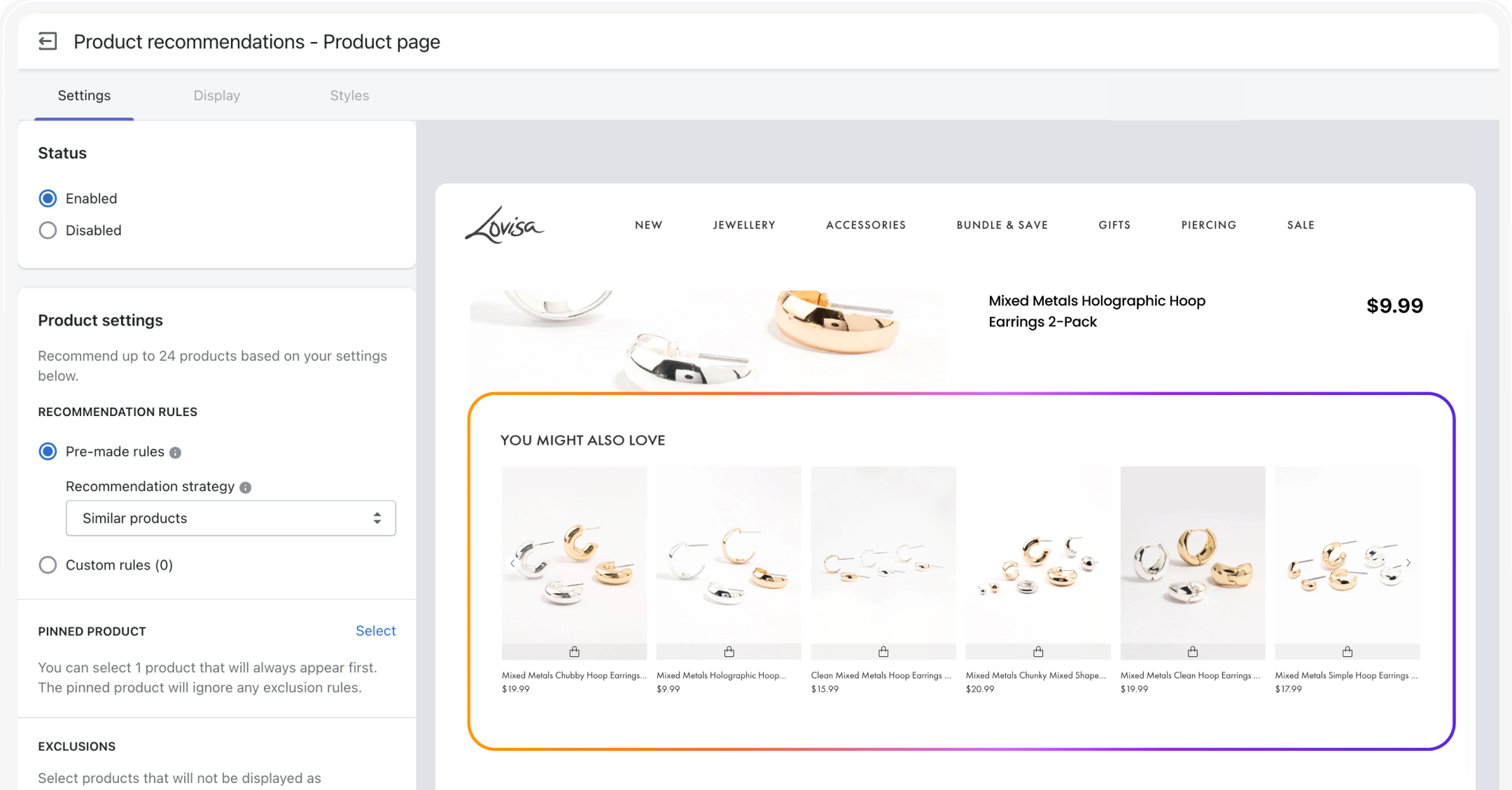Click the back/exit icon beside page title
This screenshot has height=790, width=1512.
pyautogui.click(x=48, y=42)
